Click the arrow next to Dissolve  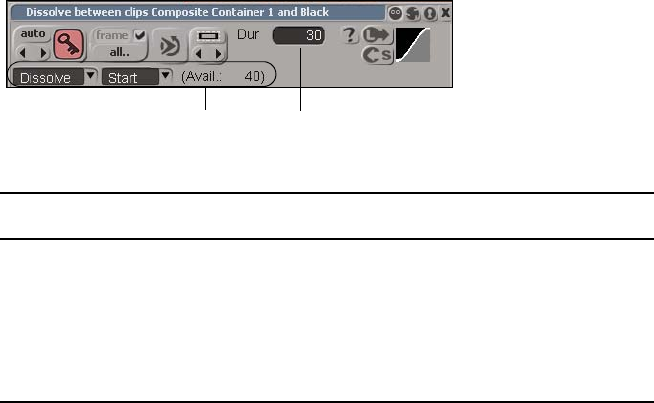90,76
